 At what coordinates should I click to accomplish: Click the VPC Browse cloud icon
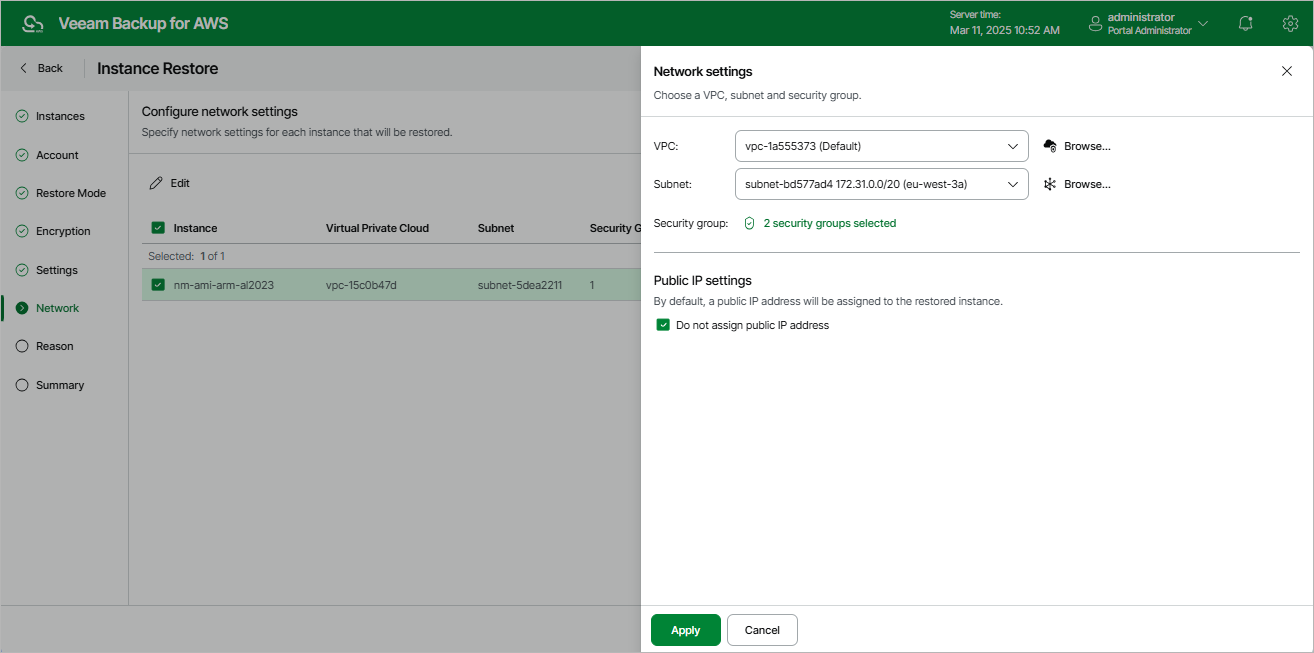coord(1050,146)
